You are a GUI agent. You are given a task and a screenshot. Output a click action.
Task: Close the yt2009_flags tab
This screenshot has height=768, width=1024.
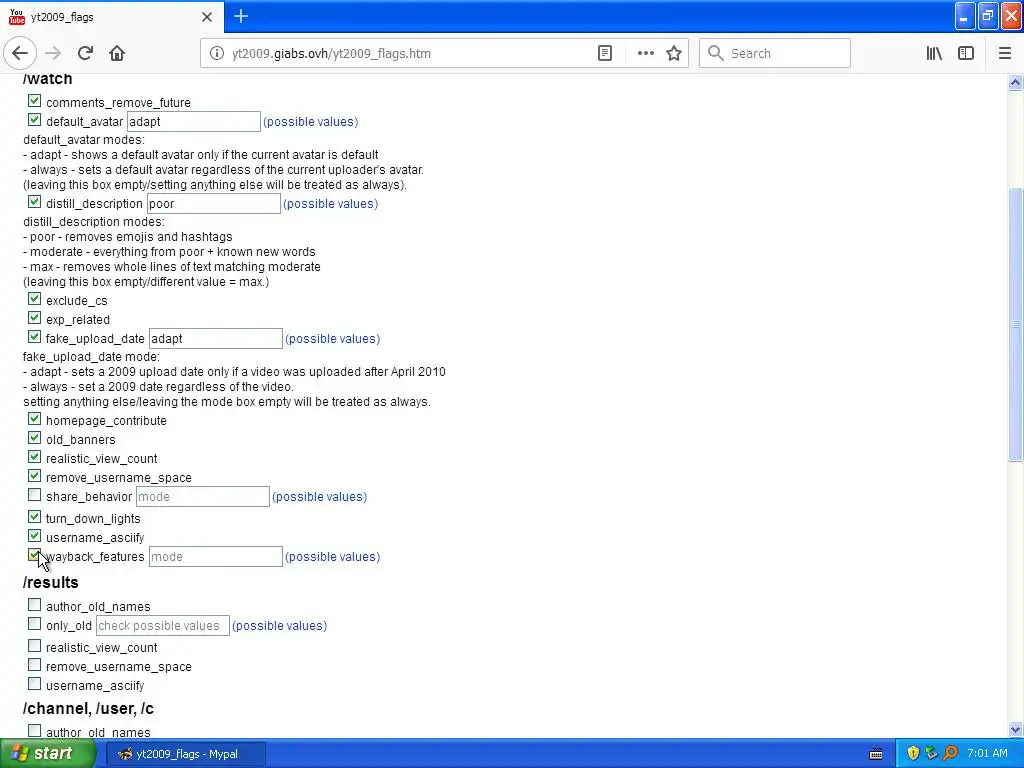tap(207, 17)
